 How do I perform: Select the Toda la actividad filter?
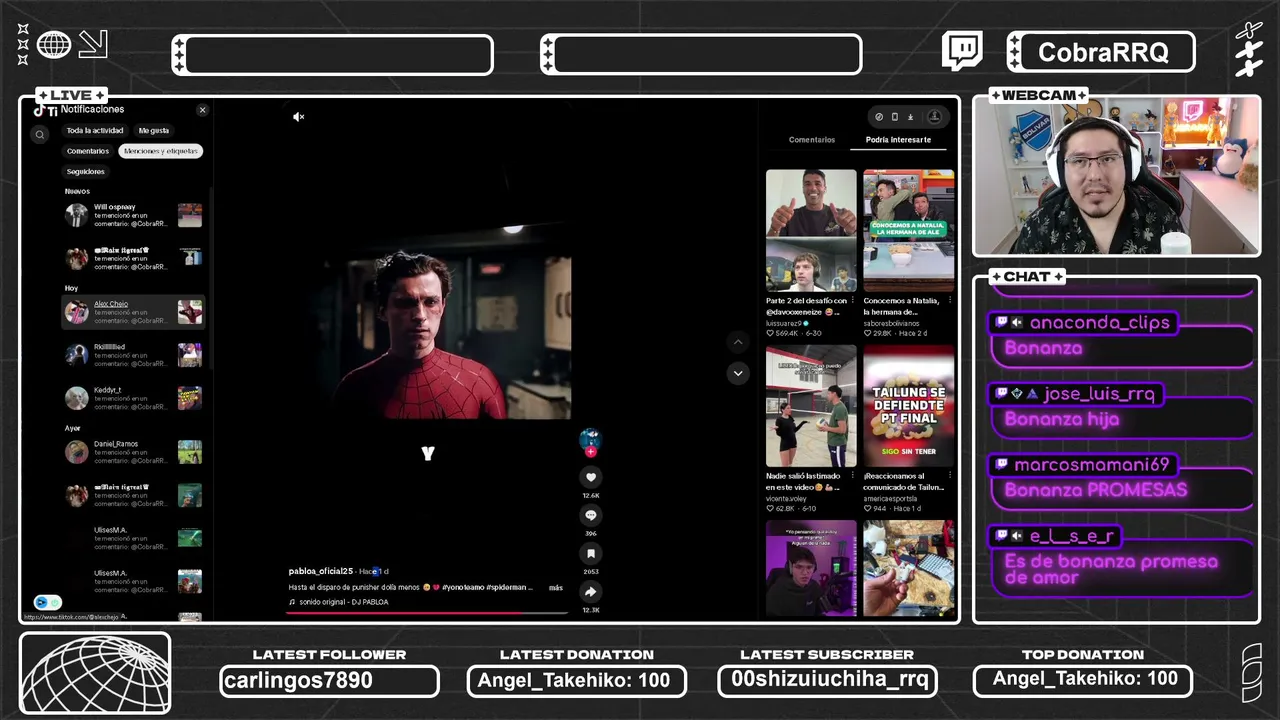(95, 131)
